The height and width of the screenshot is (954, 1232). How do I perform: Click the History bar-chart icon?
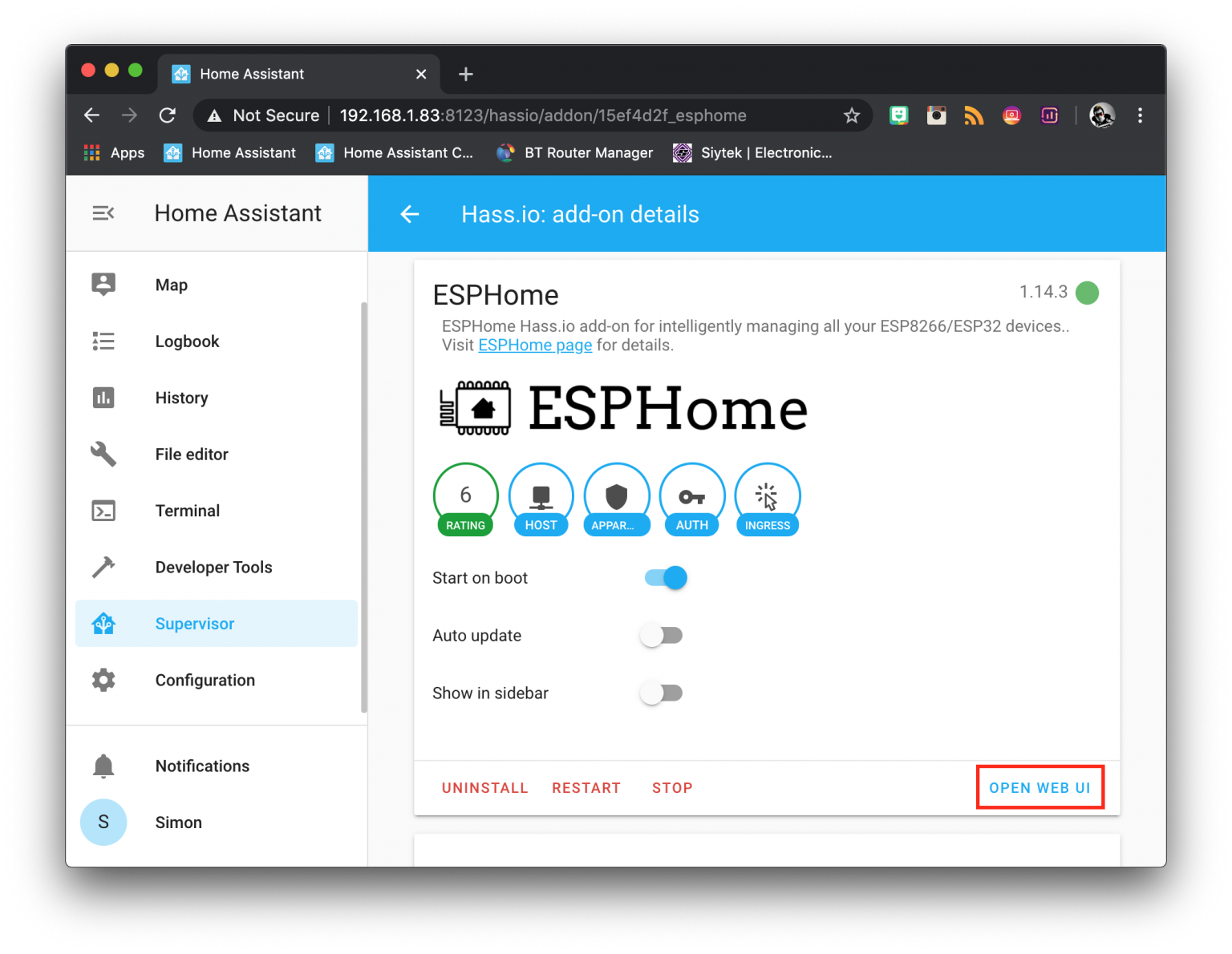(103, 398)
